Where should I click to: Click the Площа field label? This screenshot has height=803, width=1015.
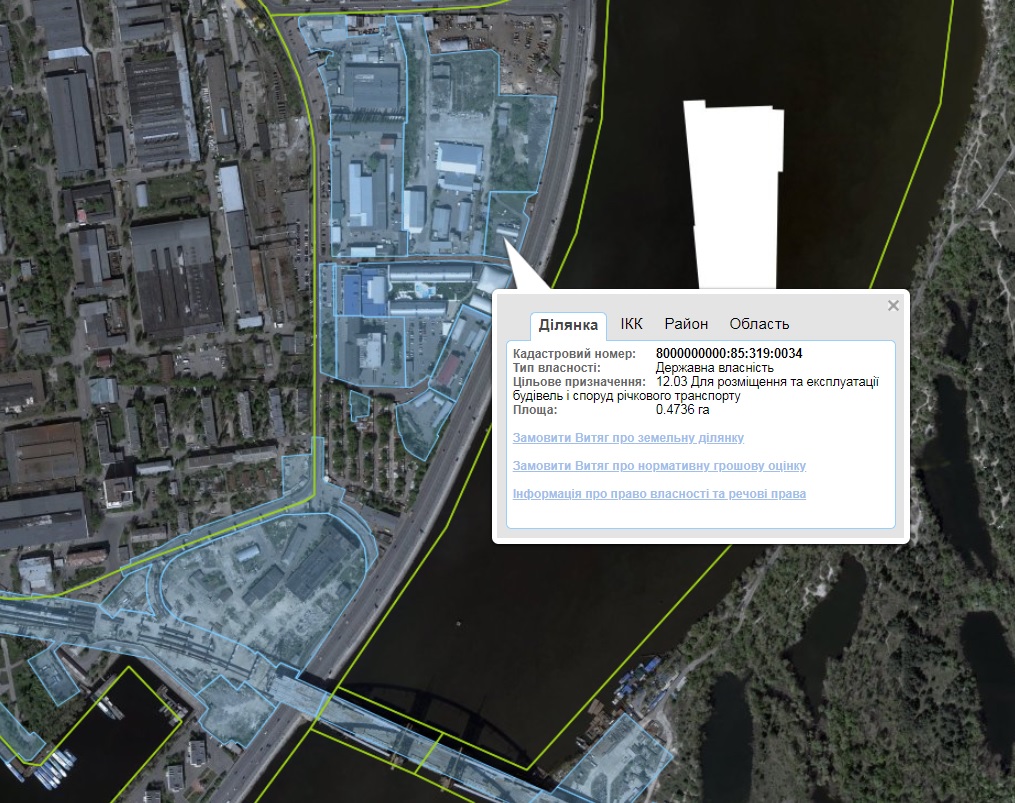(535, 410)
